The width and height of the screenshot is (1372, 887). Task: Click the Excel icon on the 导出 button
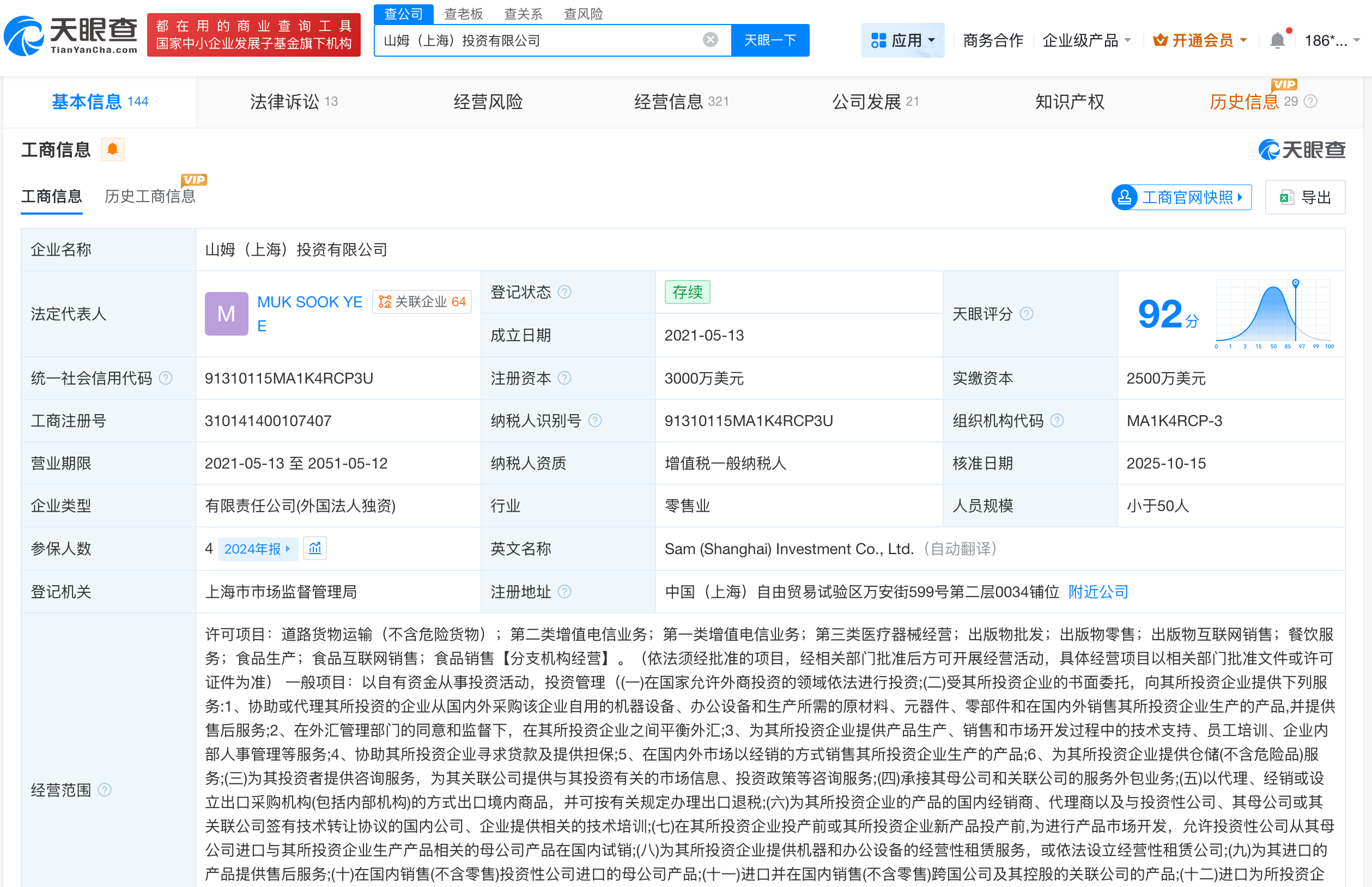(1287, 197)
